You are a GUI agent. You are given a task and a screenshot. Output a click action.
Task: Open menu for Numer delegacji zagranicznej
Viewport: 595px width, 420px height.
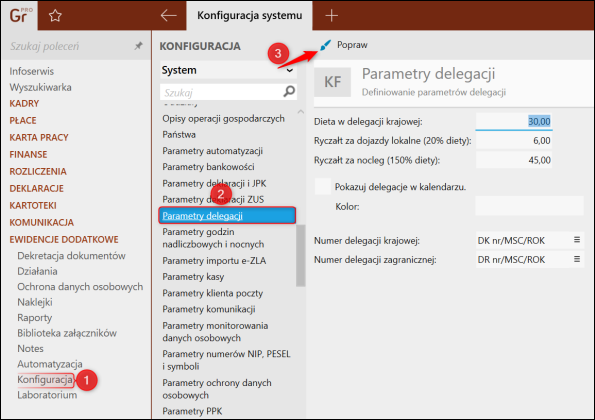pyautogui.click(x=577, y=259)
